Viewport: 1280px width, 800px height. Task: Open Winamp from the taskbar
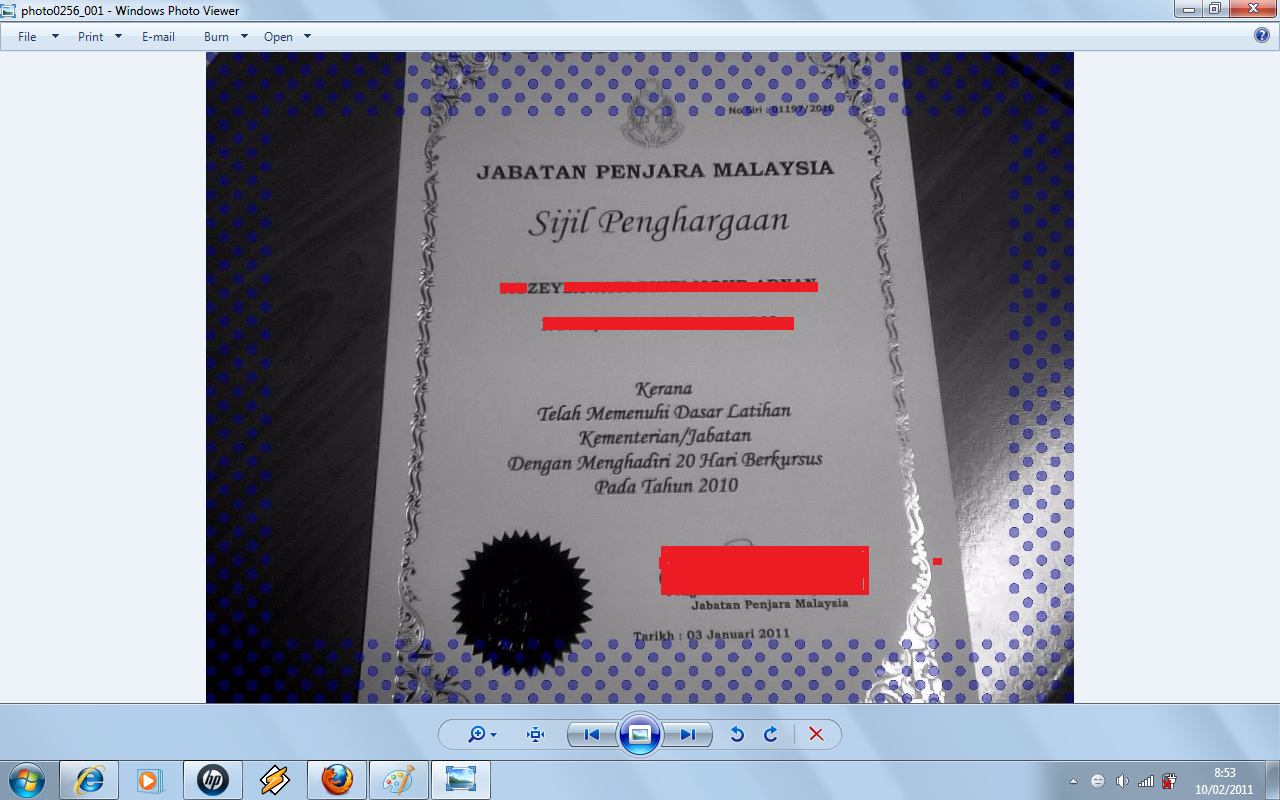pyautogui.click(x=274, y=780)
